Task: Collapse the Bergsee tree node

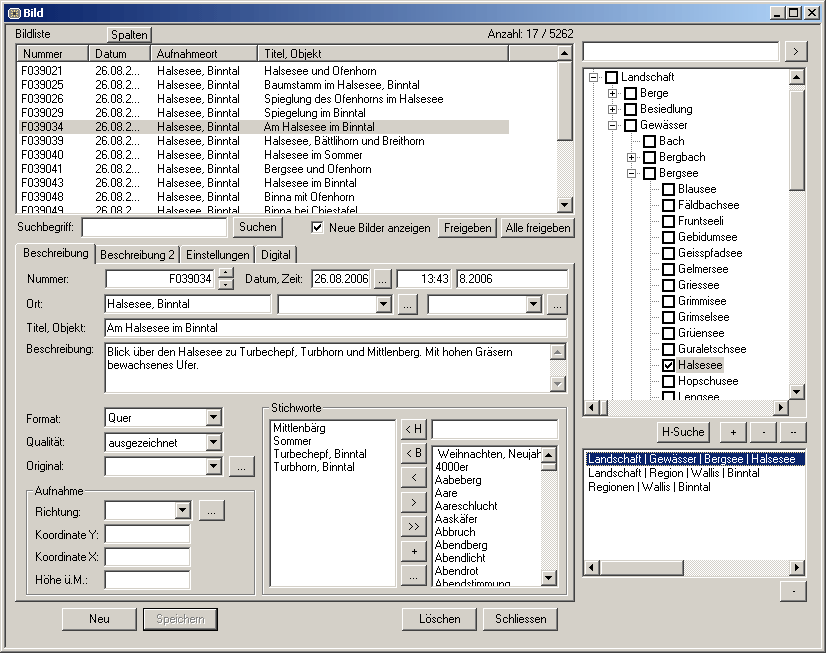Action: tap(632, 173)
